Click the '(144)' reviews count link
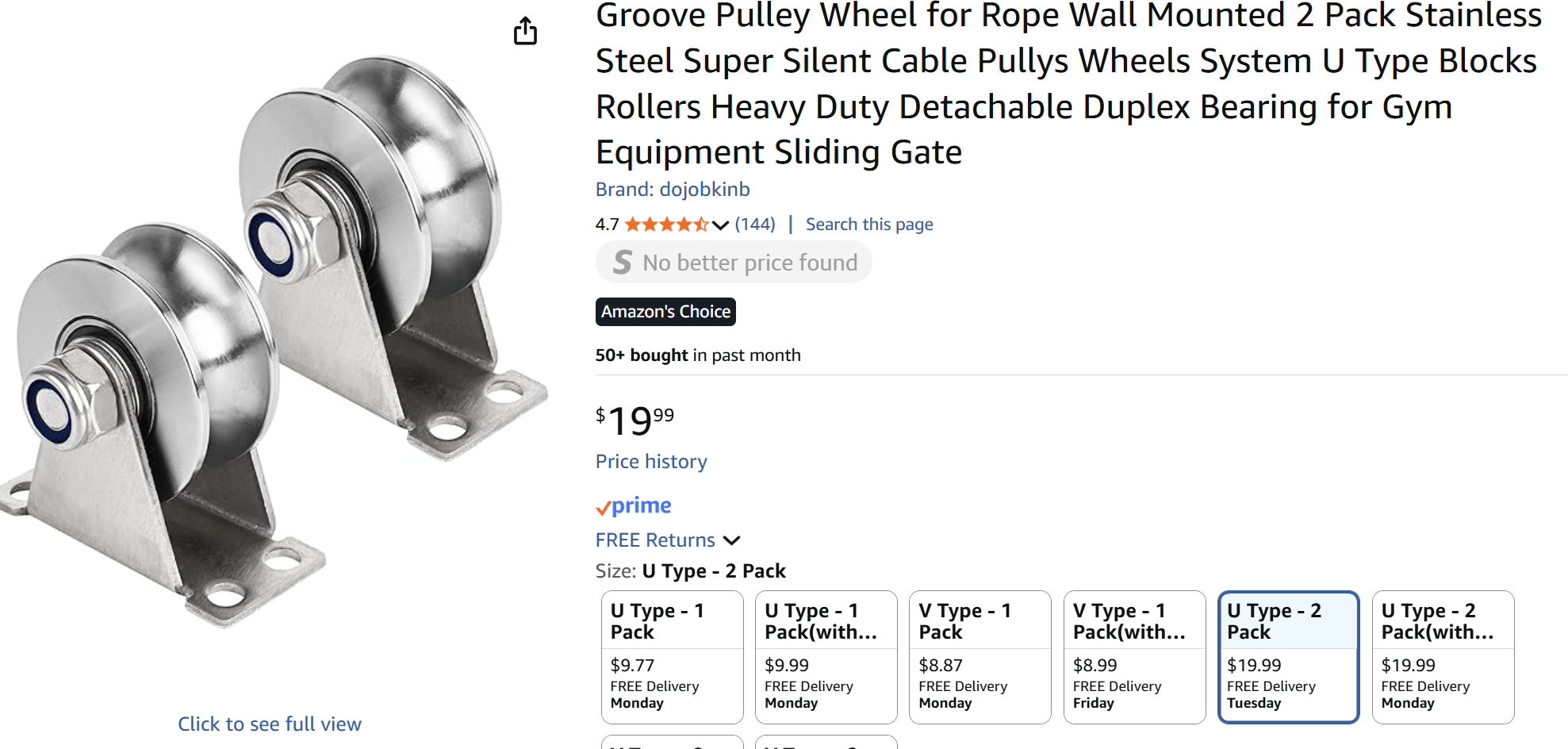 tap(755, 224)
